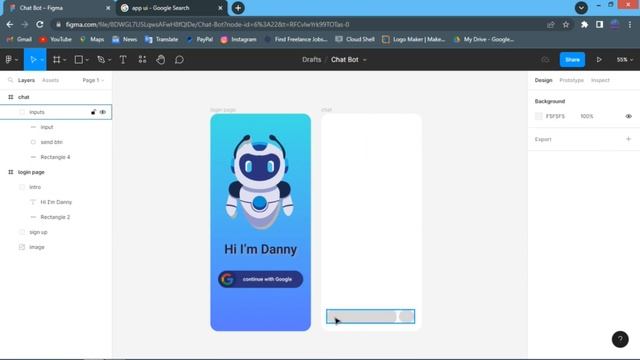Open the shape tools dropdown arrow
Viewport: 640px width, 360px height.
[87, 60]
